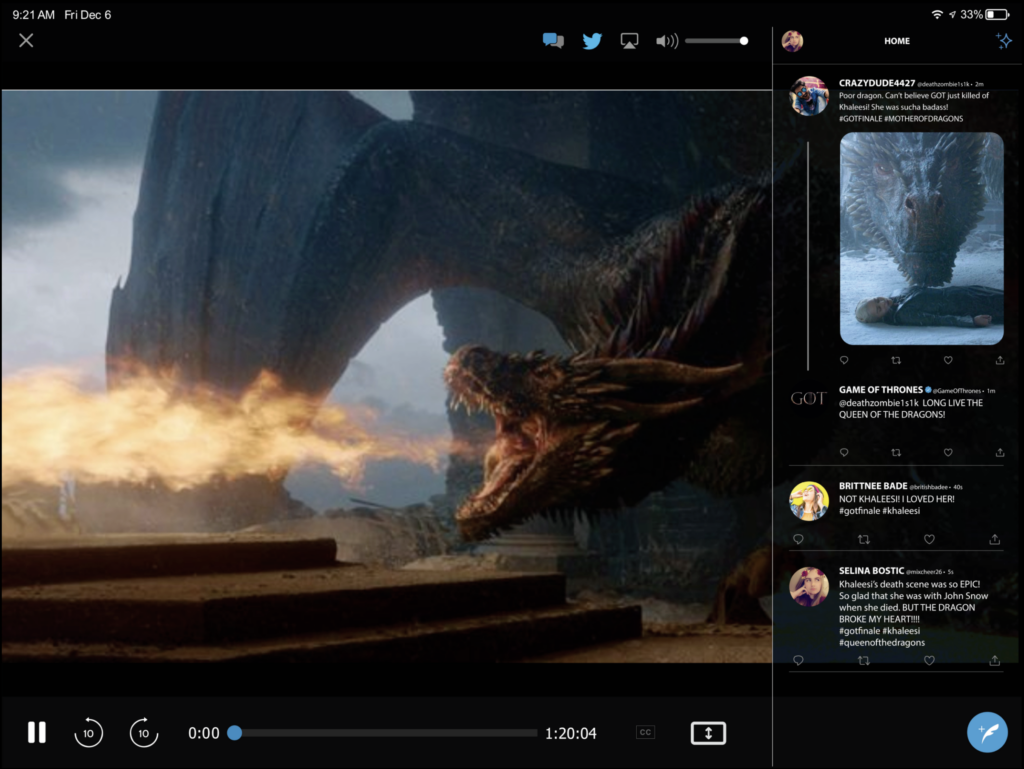Tap the #queenofthedragons hashtag

[882, 642]
